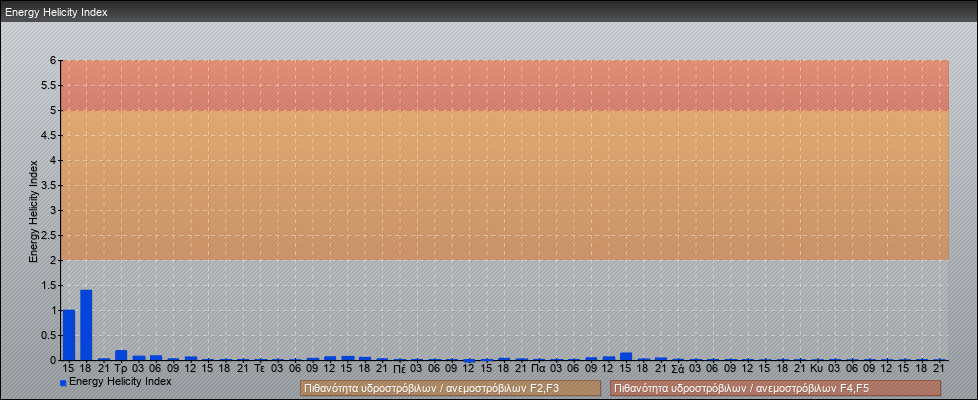
Task: Click the Σά day label on the x-axis
Action: point(679,369)
